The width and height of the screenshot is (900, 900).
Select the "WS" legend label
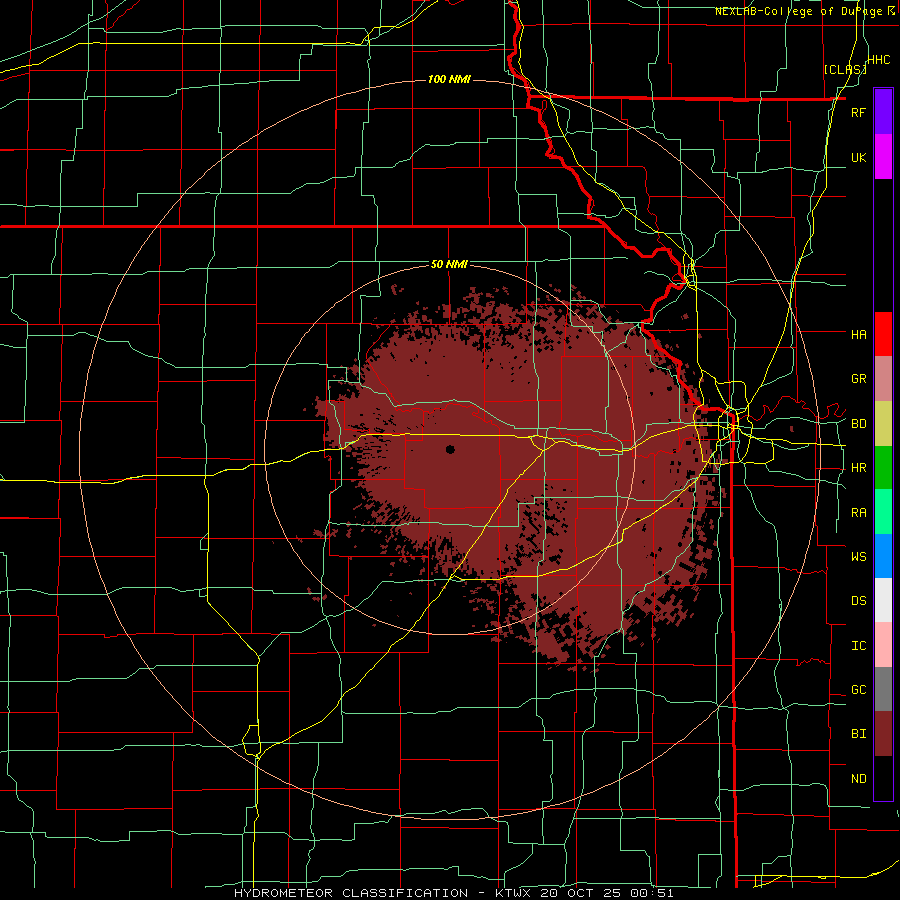click(x=858, y=557)
